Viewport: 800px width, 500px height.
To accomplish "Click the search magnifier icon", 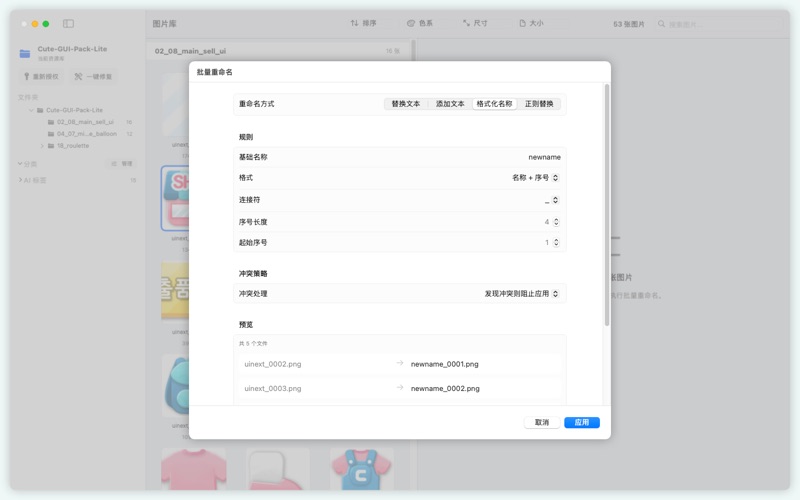I will (661, 24).
